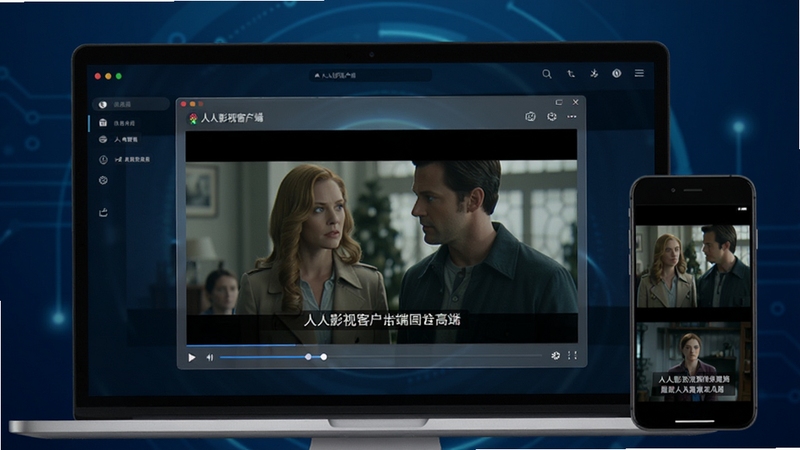Click the circular refresh icon in the sidebar

(x=103, y=180)
